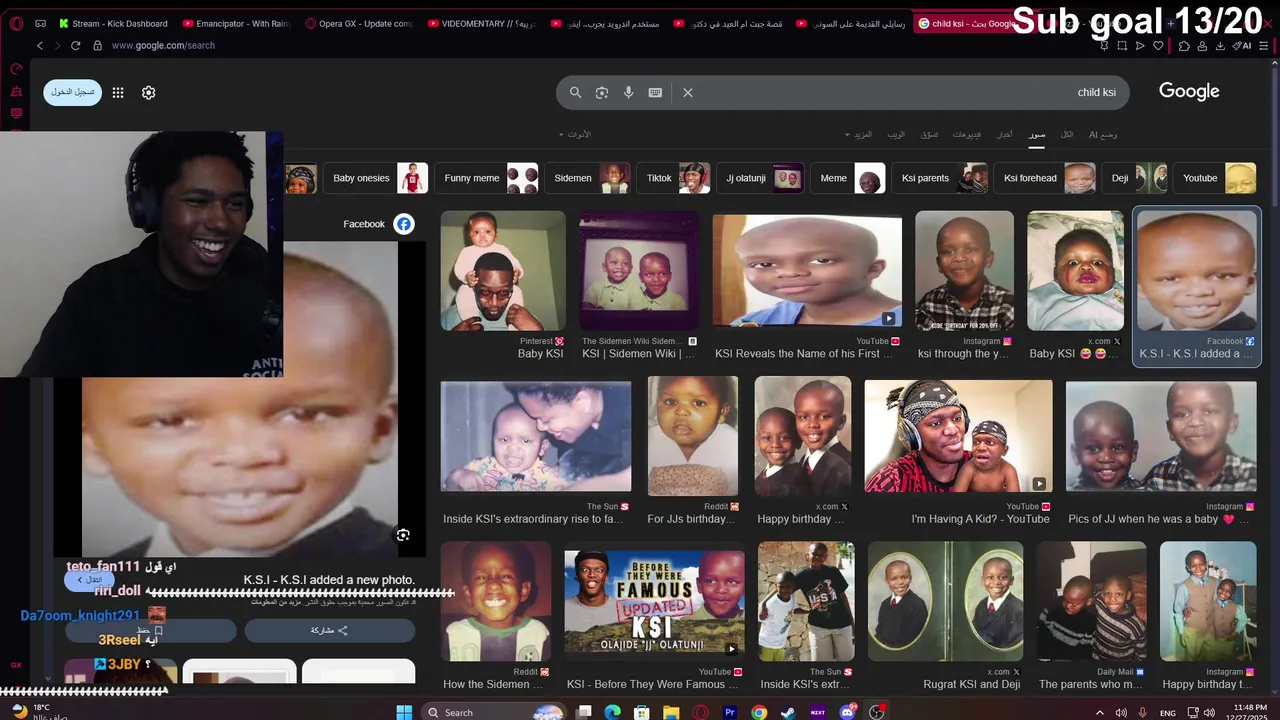Open Adobe Premiere Pro from taskbar
1280x720 pixels.
point(730,712)
